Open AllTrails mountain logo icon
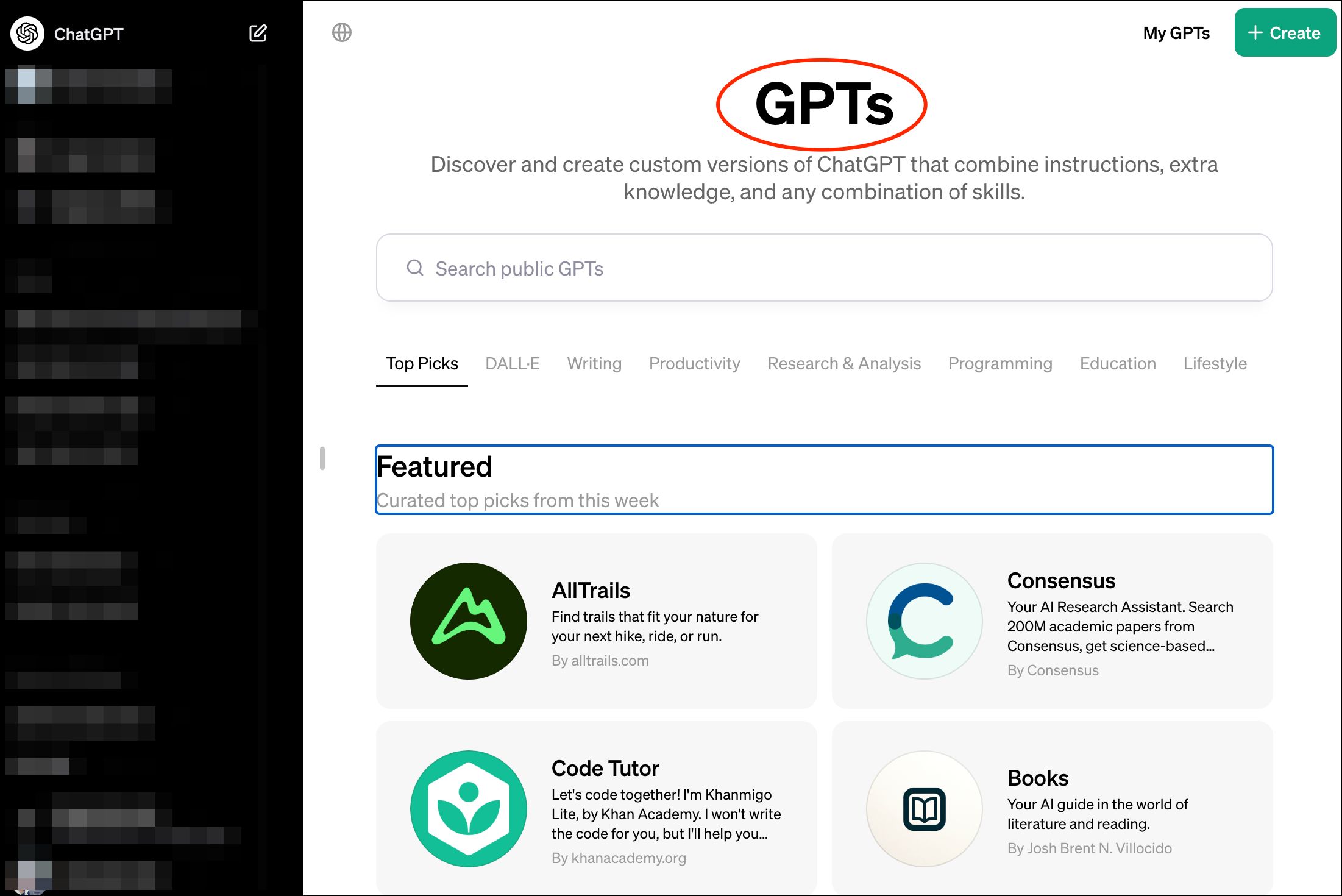This screenshot has height=896, width=1342. [468, 620]
